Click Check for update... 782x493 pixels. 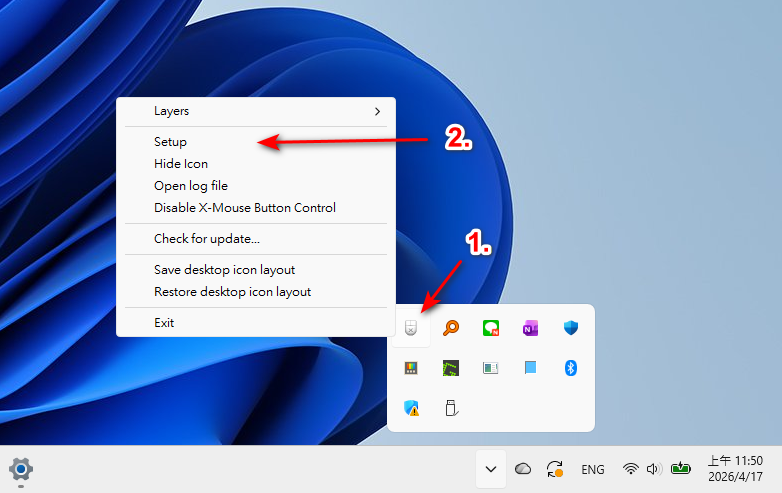(207, 239)
